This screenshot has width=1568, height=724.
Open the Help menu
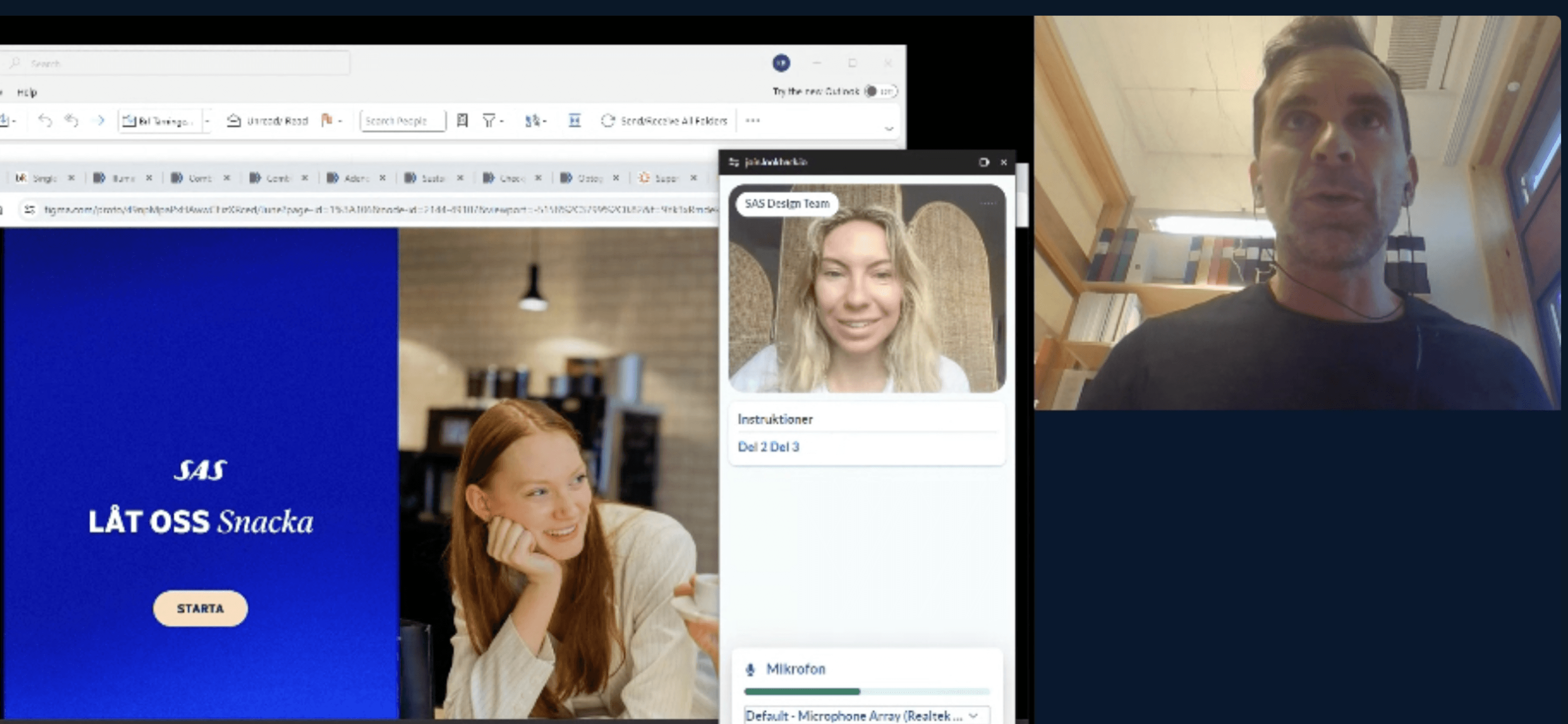click(27, 93)
